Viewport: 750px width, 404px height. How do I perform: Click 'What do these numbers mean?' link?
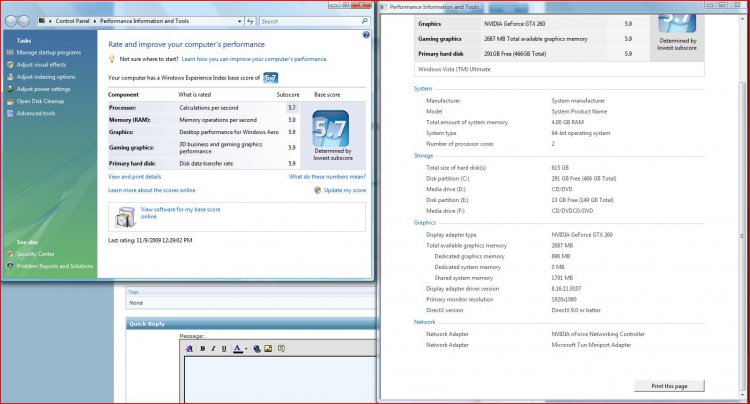pos(327,176)
